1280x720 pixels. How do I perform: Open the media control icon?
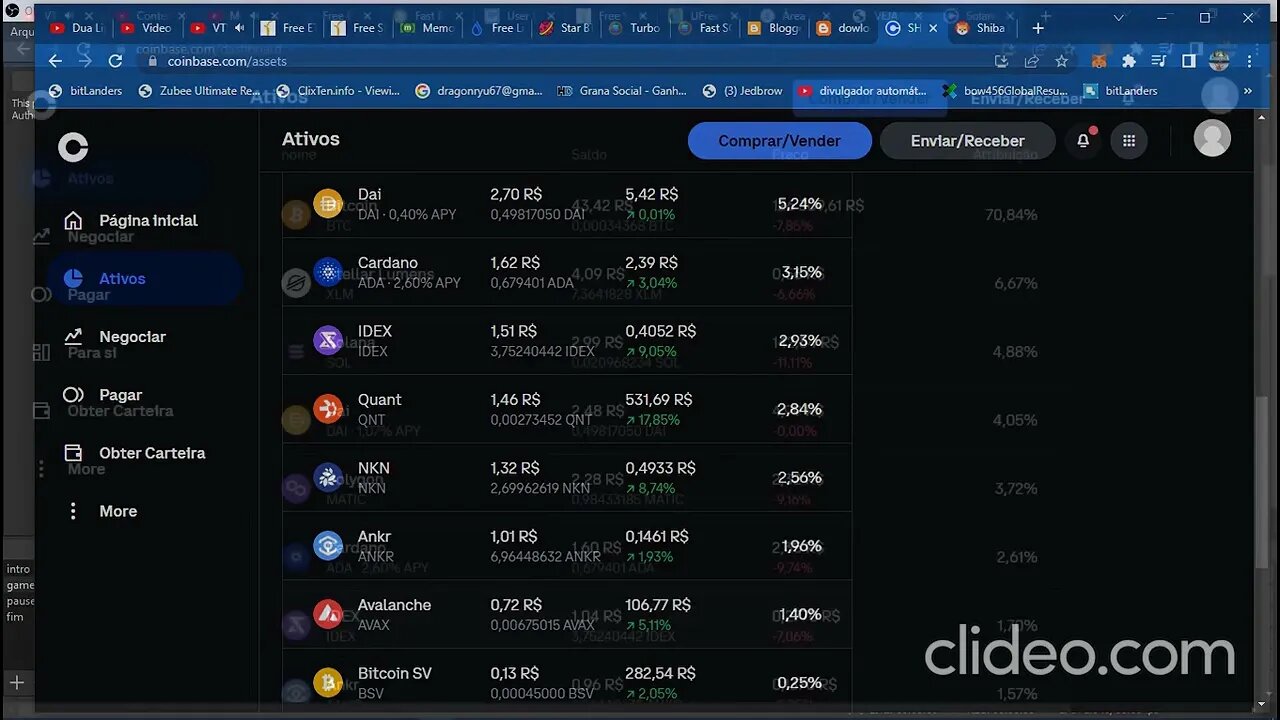(1159, 61)
